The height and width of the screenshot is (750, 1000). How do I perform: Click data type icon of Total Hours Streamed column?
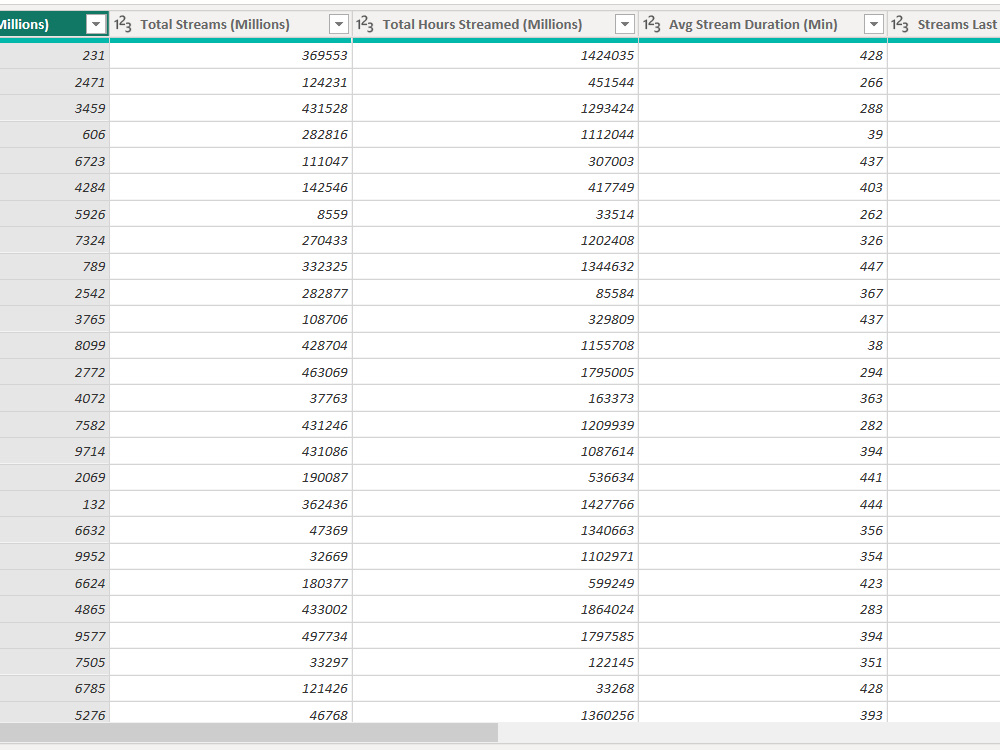[365, 25]
